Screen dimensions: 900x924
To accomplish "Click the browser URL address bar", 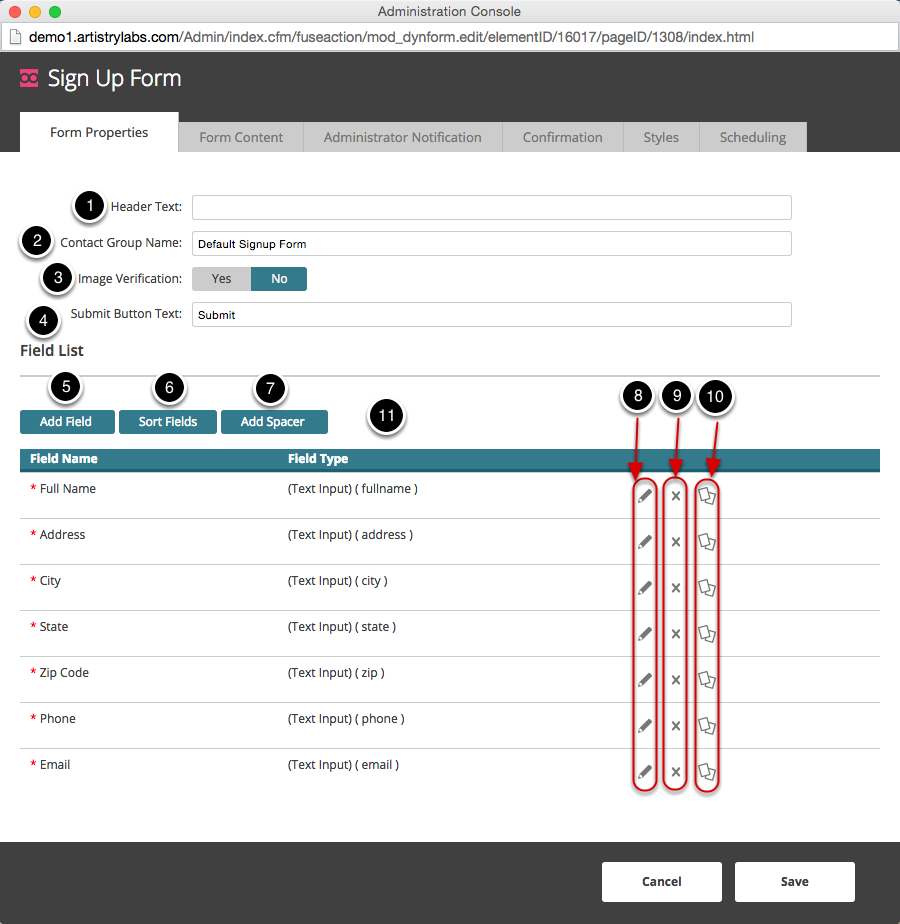I will pos(450,37).
